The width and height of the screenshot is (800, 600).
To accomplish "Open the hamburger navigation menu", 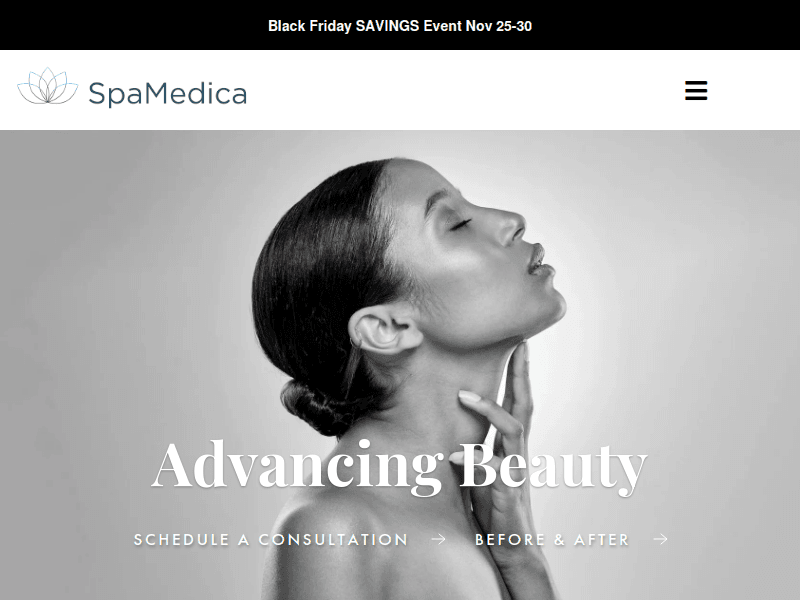I will [x=696, y=90].
